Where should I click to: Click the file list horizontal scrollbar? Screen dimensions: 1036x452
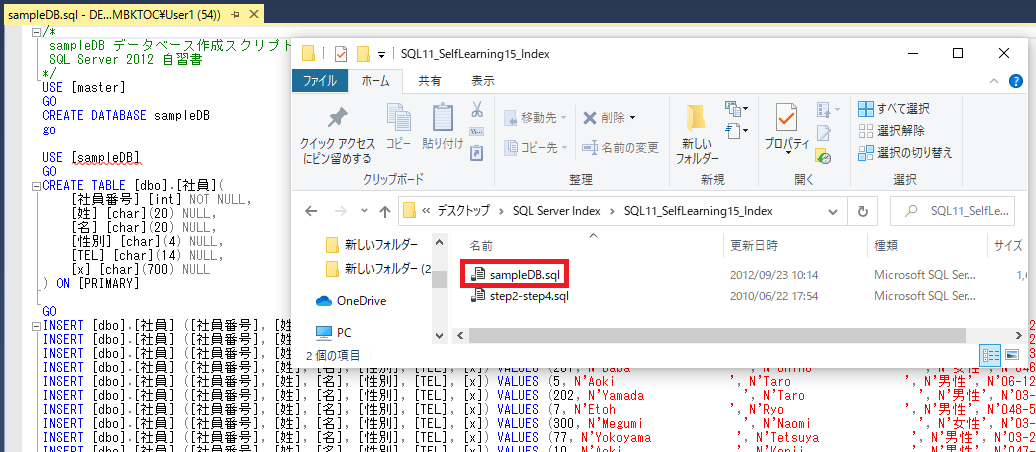point(720,334)
